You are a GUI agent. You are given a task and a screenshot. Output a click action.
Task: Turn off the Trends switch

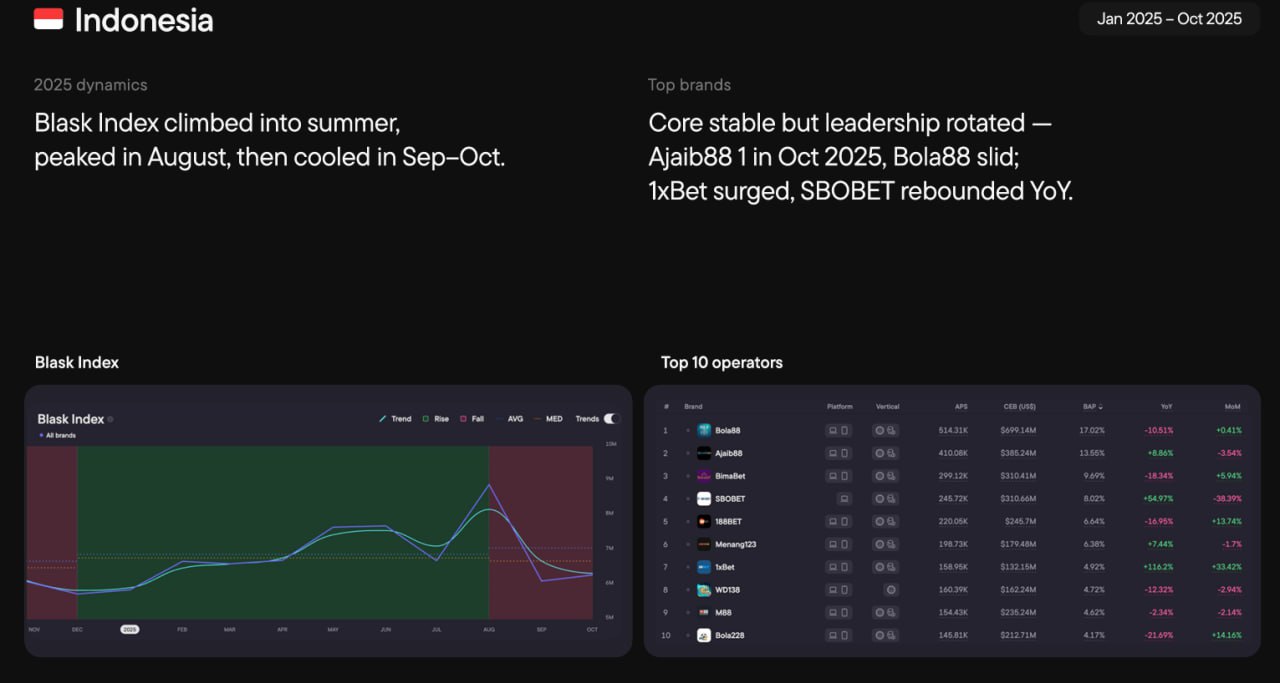coord(612,419)
